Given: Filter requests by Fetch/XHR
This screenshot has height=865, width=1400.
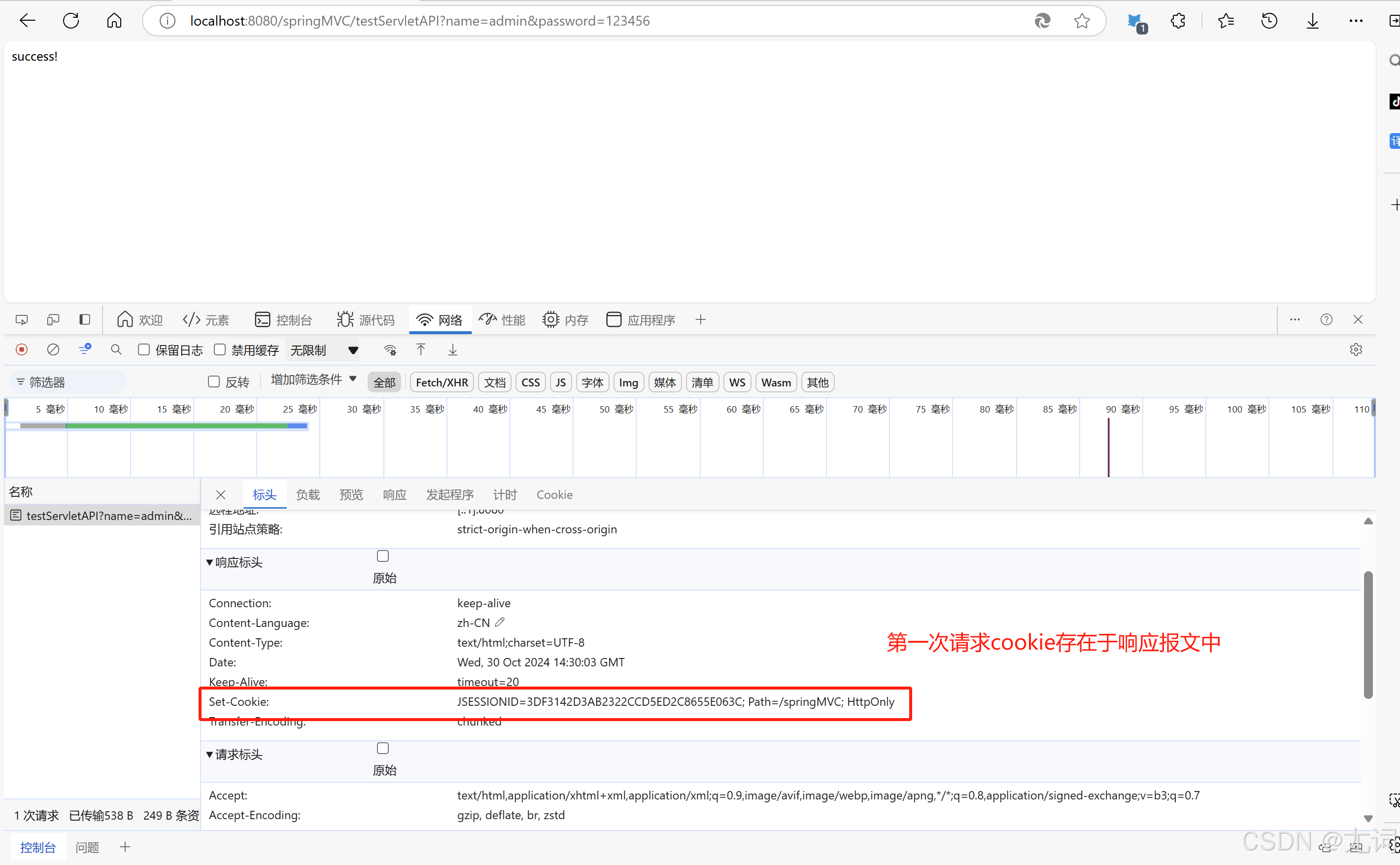Looking at the screenshot, I should tap(442, 382).
